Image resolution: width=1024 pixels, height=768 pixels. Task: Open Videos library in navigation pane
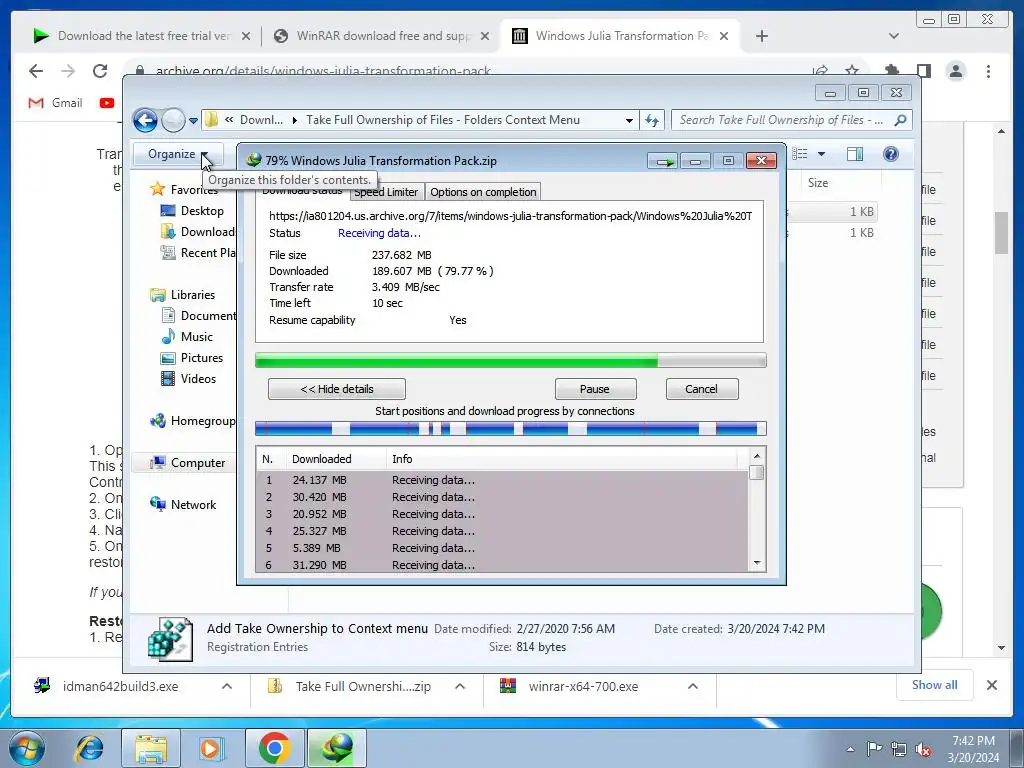[x=188, y=379]
